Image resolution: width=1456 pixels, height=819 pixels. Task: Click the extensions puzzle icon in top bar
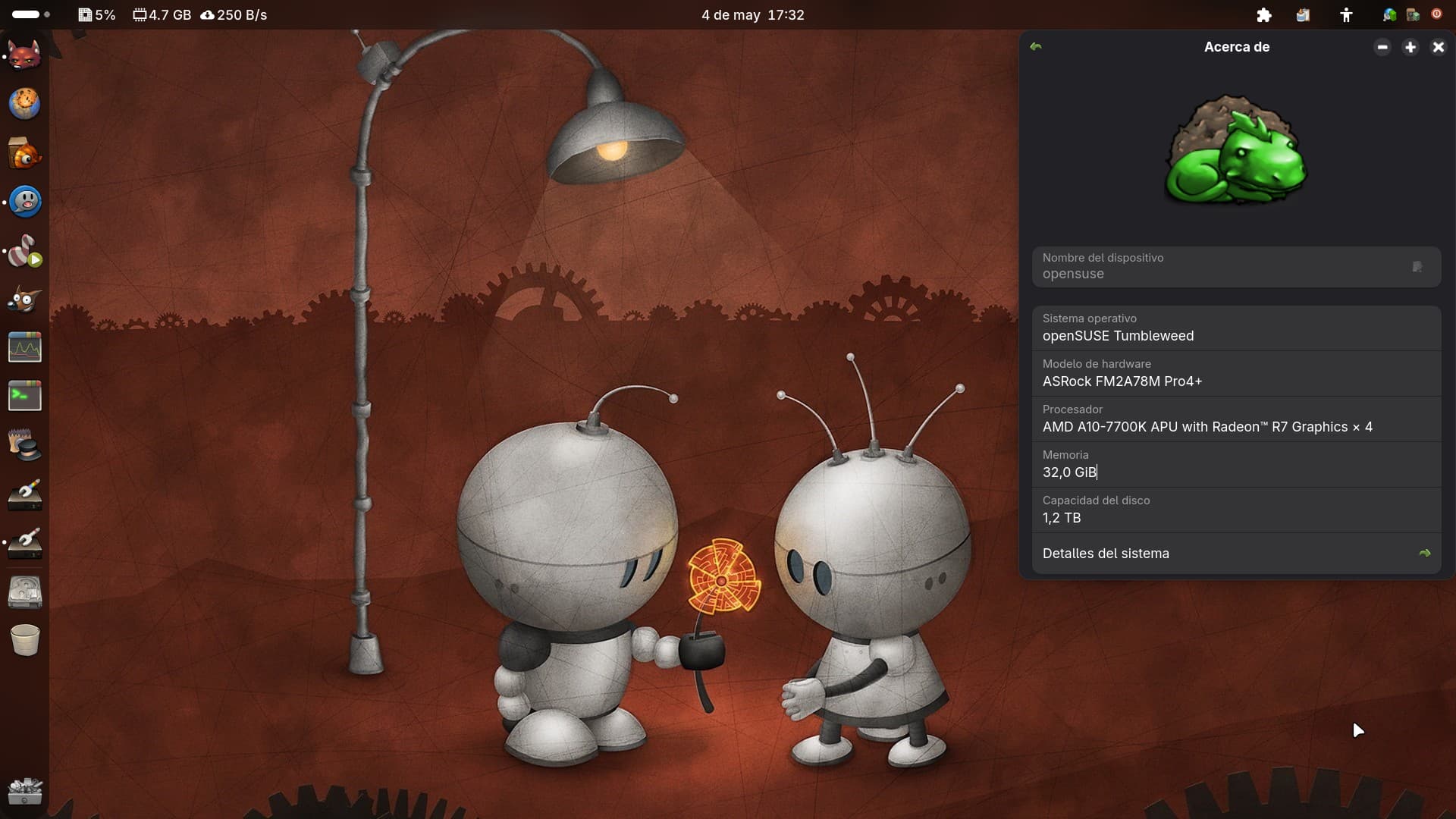(1263, 15)
